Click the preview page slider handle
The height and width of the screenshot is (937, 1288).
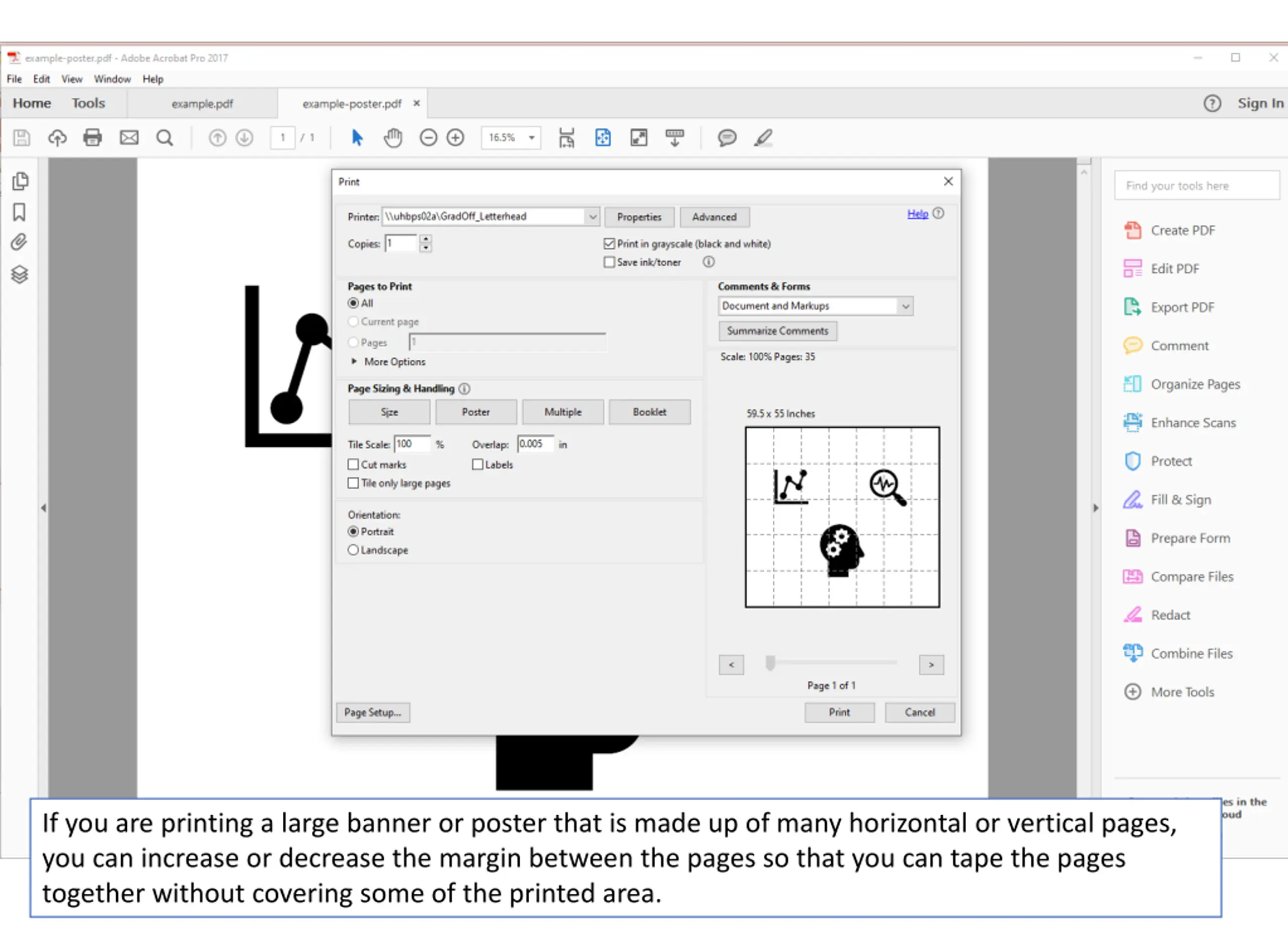770,663
